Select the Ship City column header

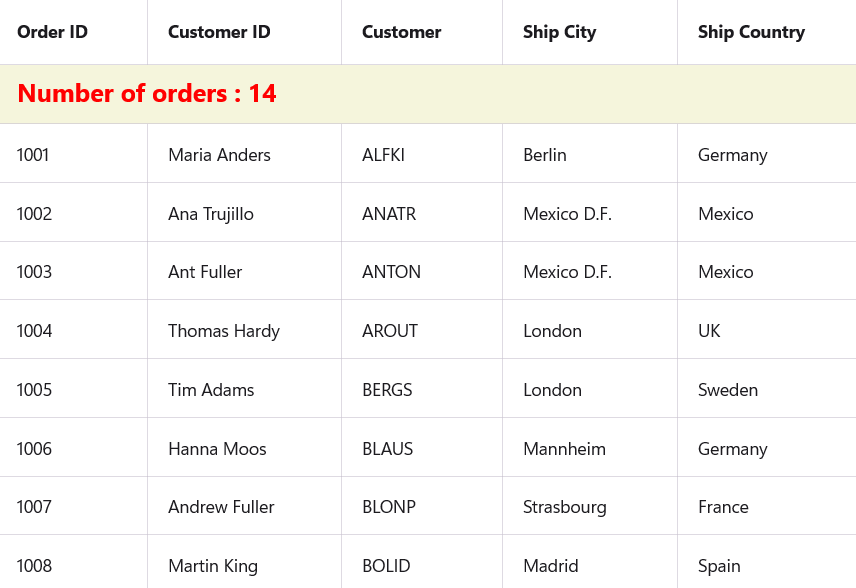click(x=559, y=32)
